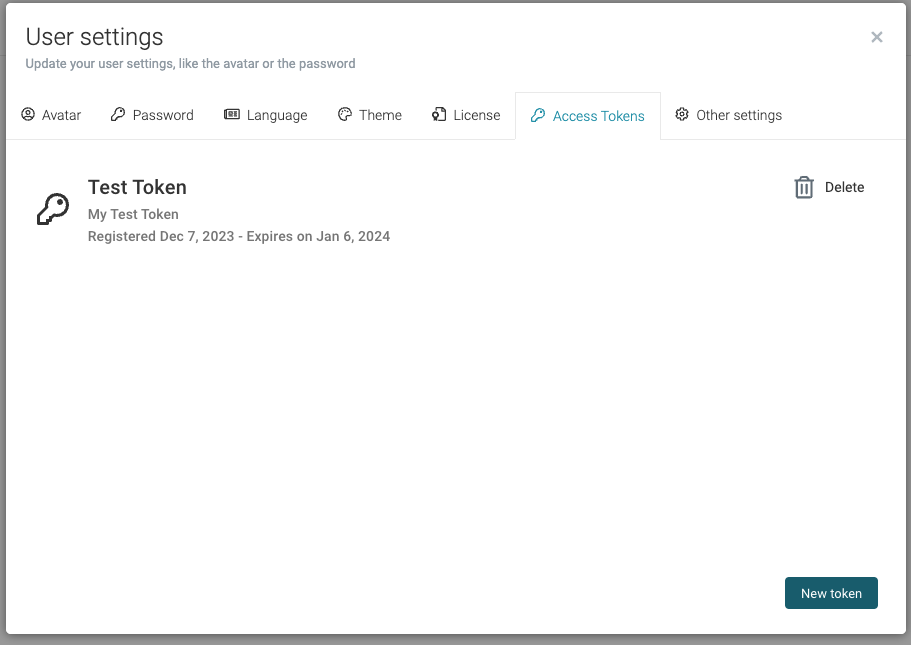Switch to the Avatar tab
Screen dimensions: 911x645
pos(51,114)
